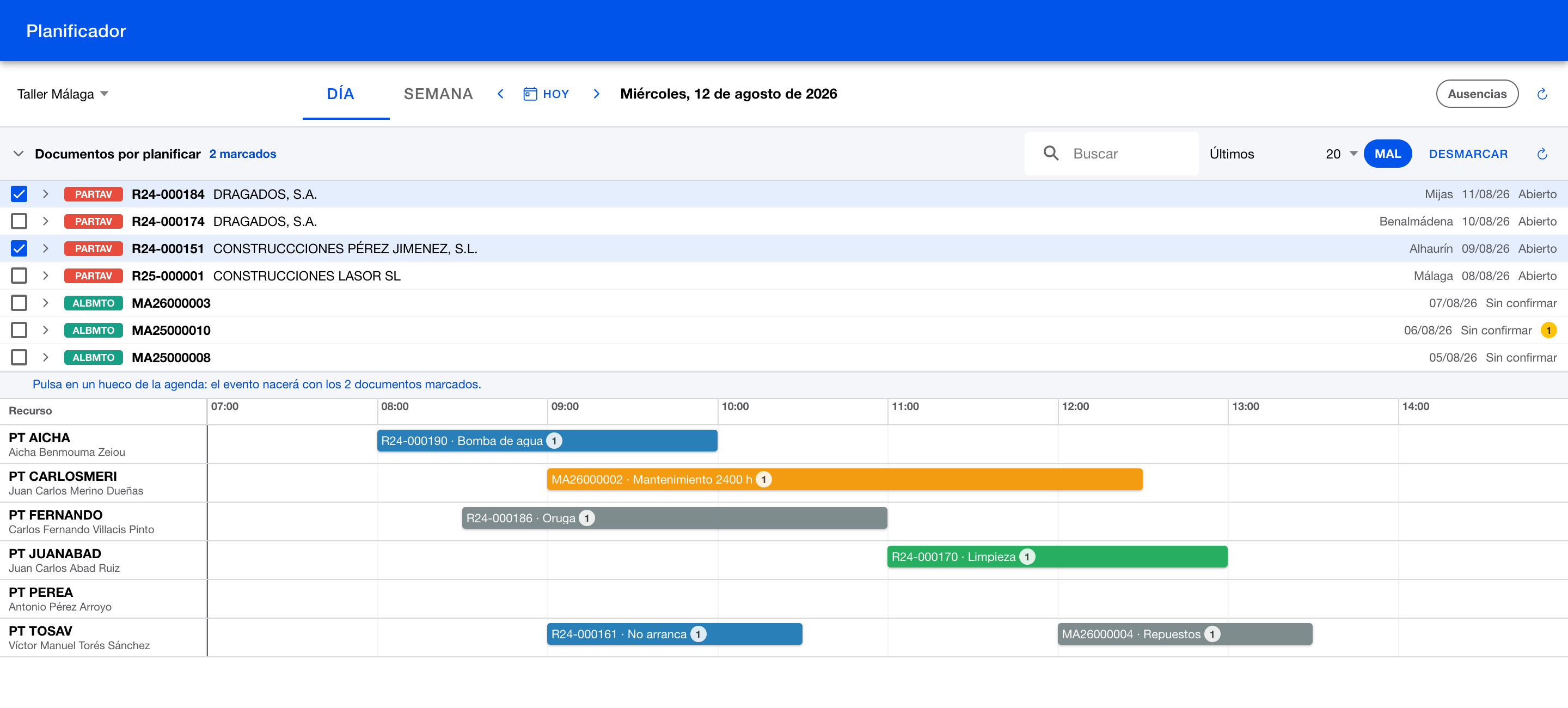1568x708 pixels.
Task: Uncheck the R24-000151 document checkbox
Action: [19, 249]
